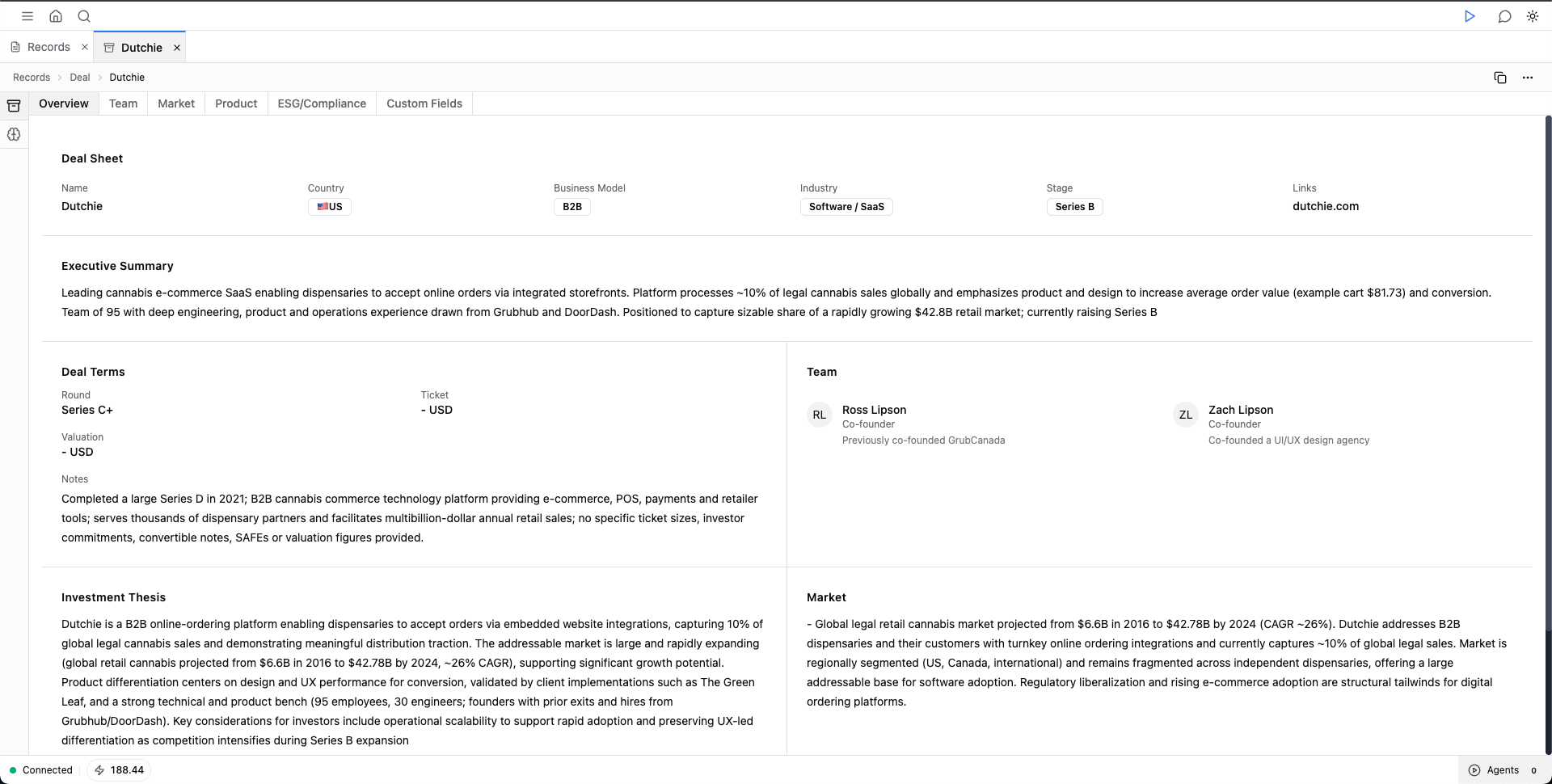
Task: Go to home via house icon
Action: point(56,16)
